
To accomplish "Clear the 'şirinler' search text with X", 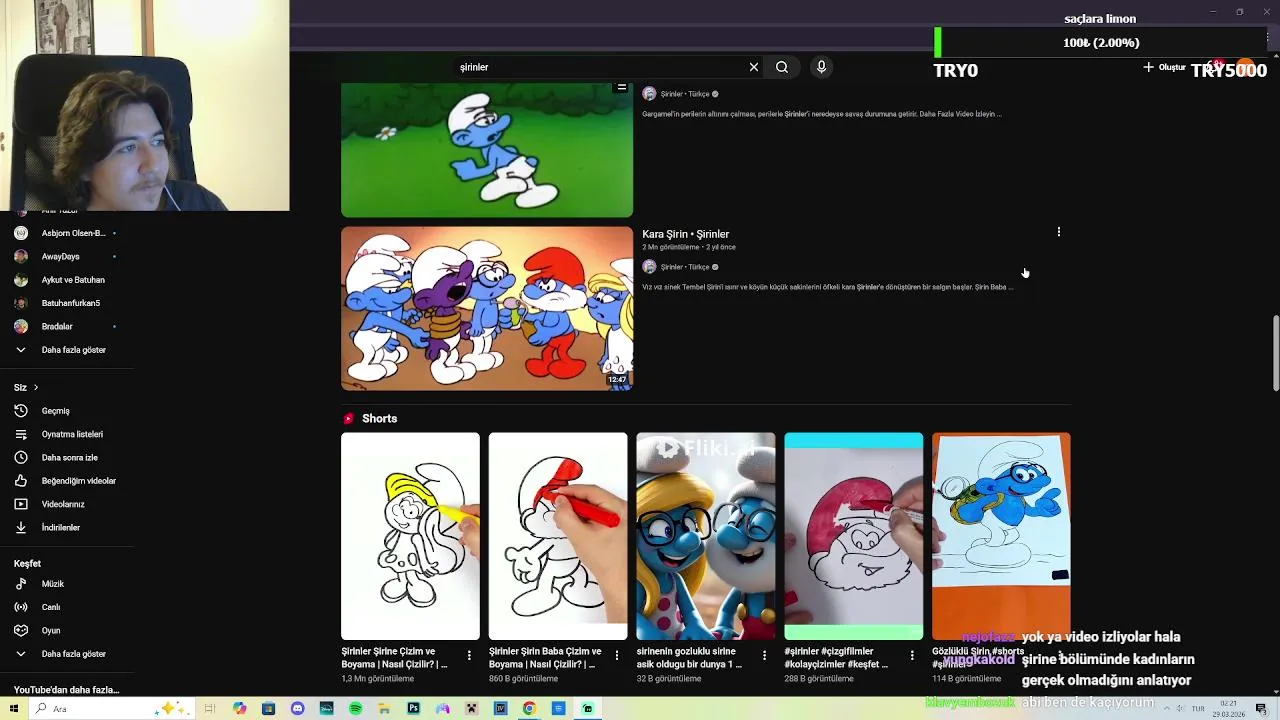I will point(754,67).
